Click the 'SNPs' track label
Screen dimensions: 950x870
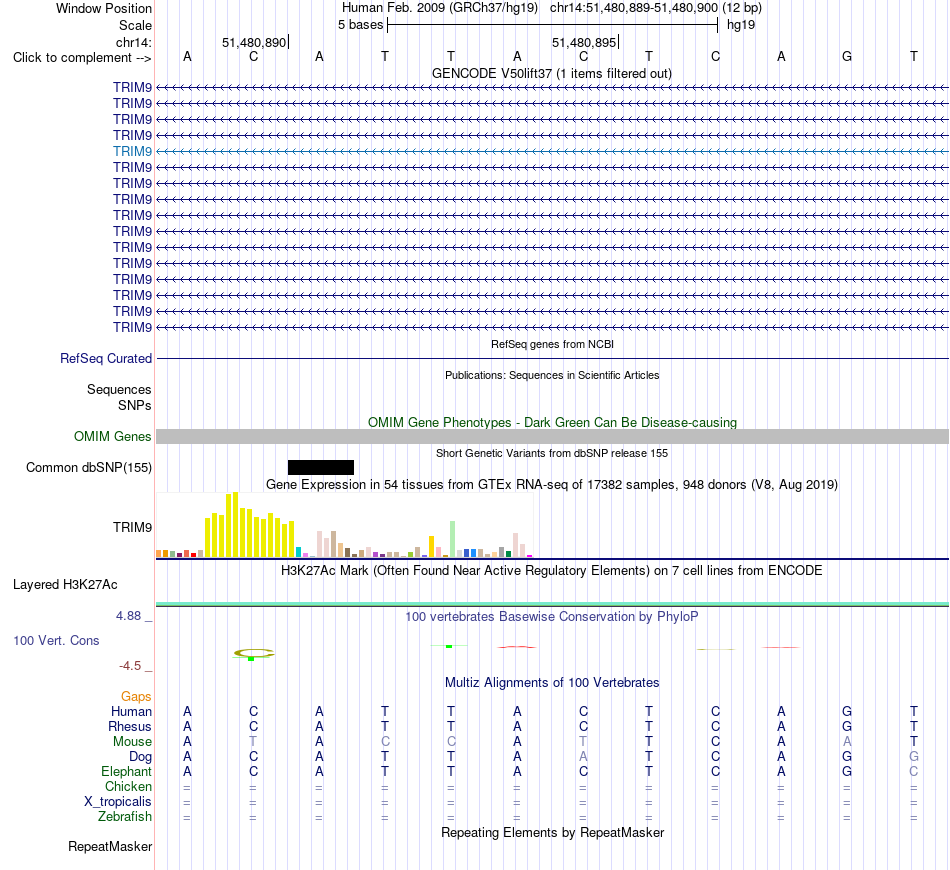[x=135, y=405]
